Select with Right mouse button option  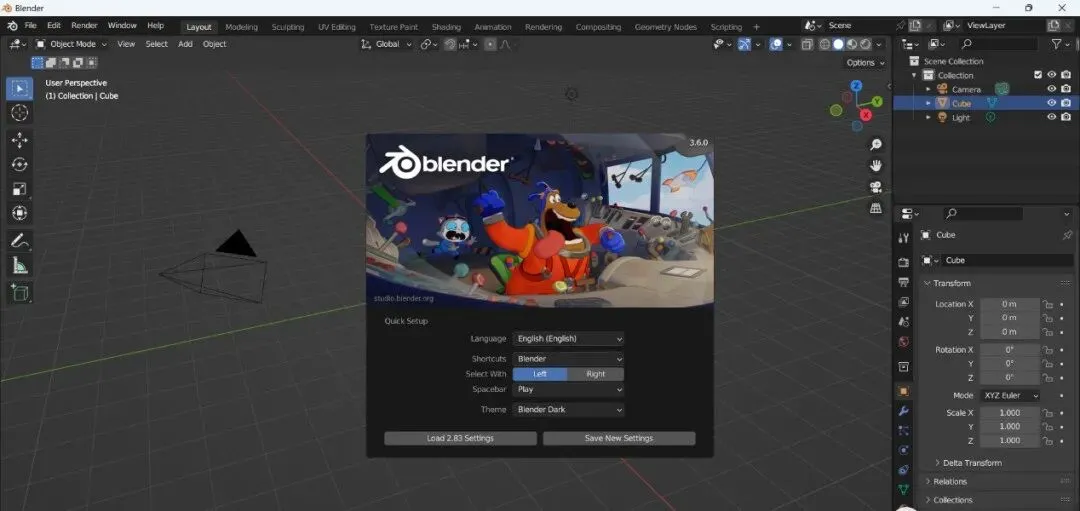pos(596,374)
